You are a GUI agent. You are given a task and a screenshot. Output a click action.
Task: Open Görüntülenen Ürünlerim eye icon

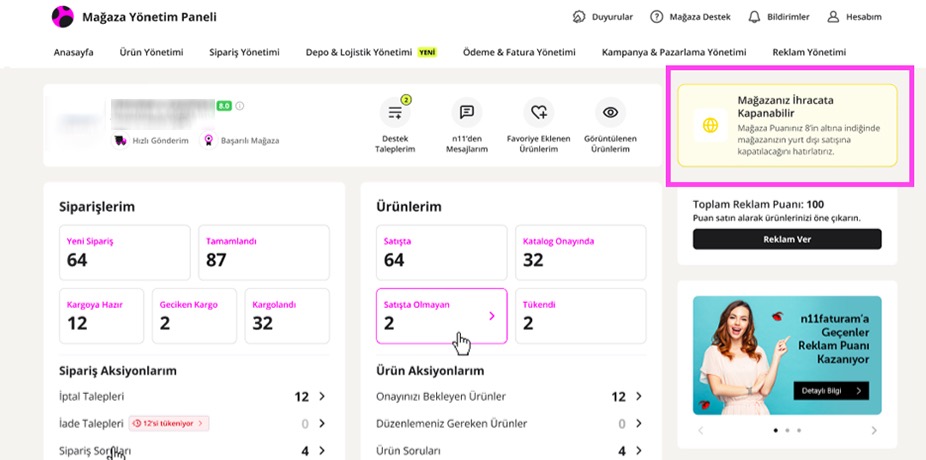[610, 112]
